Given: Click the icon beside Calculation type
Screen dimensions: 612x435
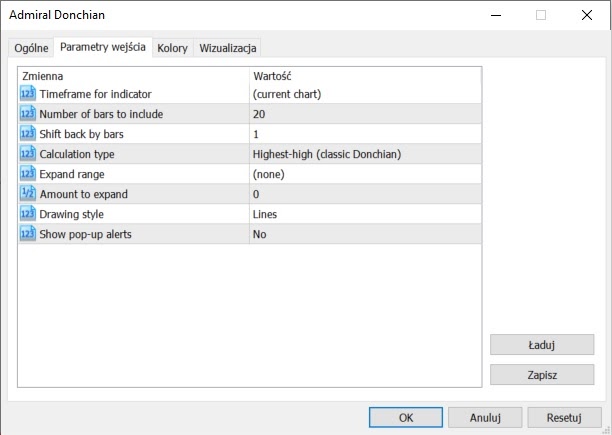Looking at the screenshot, I should pyautogui.click(x=28, y=154).
